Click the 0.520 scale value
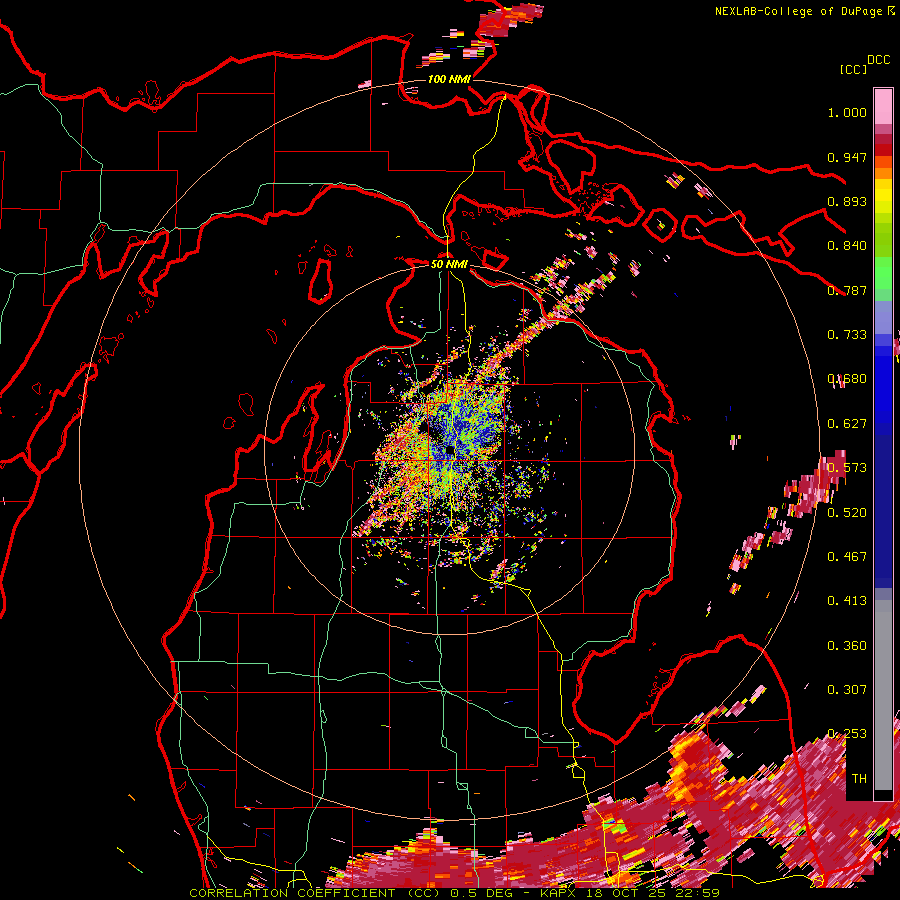 click(847, 513)
